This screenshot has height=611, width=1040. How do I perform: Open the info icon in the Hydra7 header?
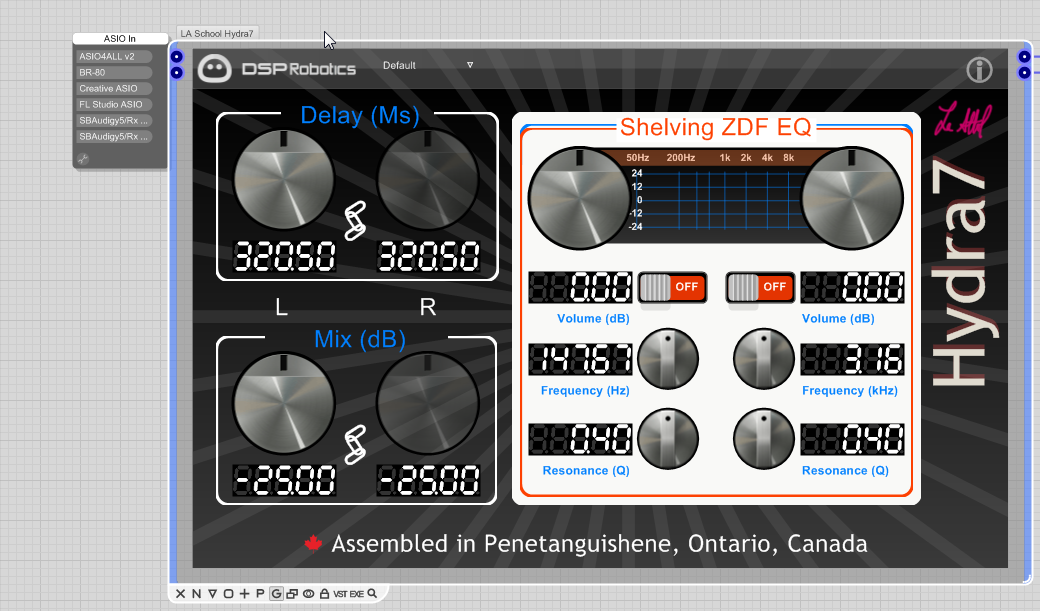click(x=980, y=70)
